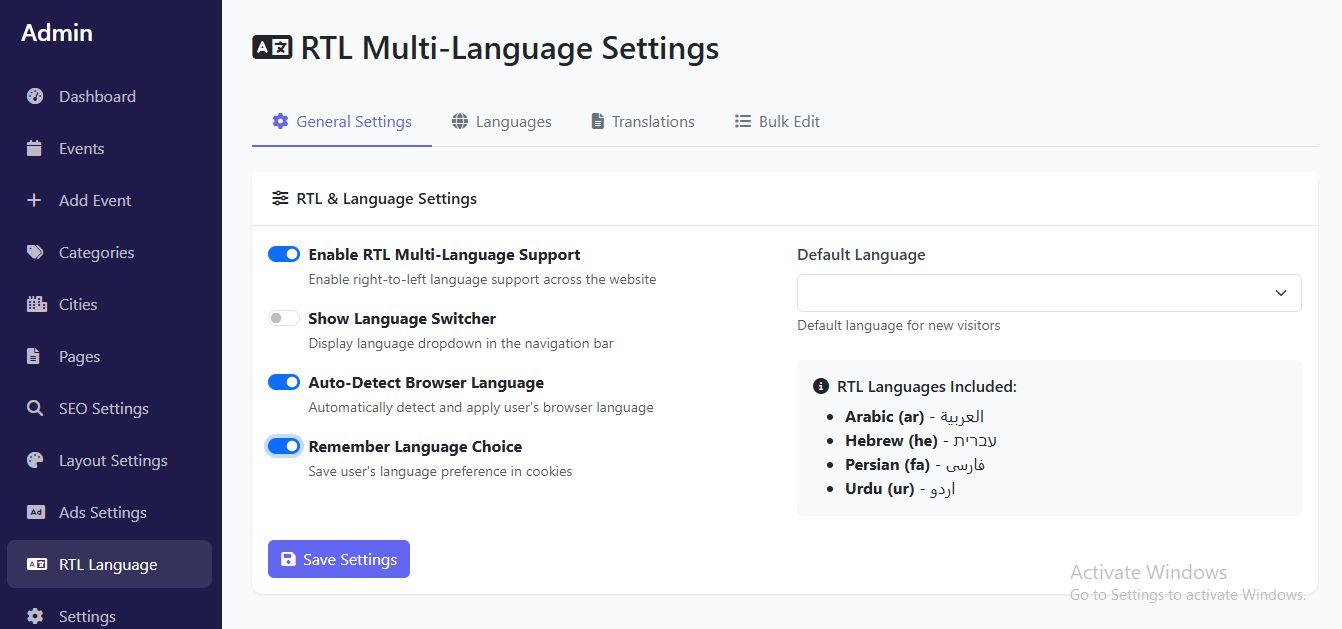Go to the Bulk Edit tab
The image size is (1342, 629).
[x=777, y=122]
